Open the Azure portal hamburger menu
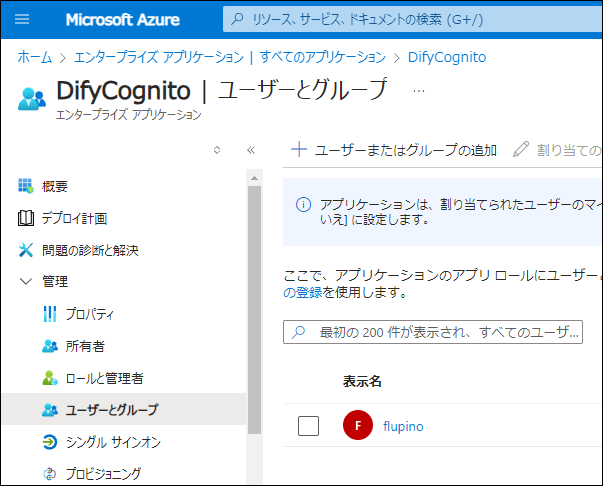This screenshot has height=486, width=603. click(23, 20)
